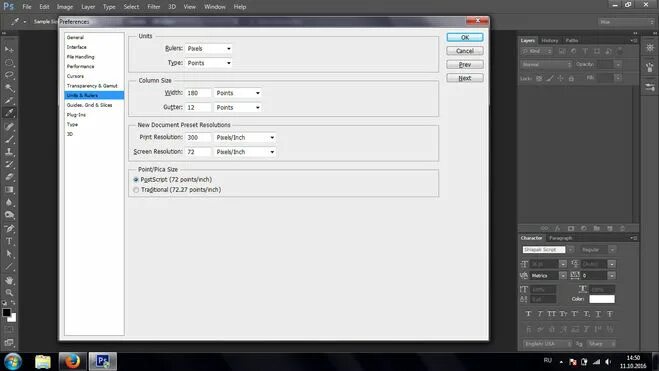Select the Line shape tool

9,266
